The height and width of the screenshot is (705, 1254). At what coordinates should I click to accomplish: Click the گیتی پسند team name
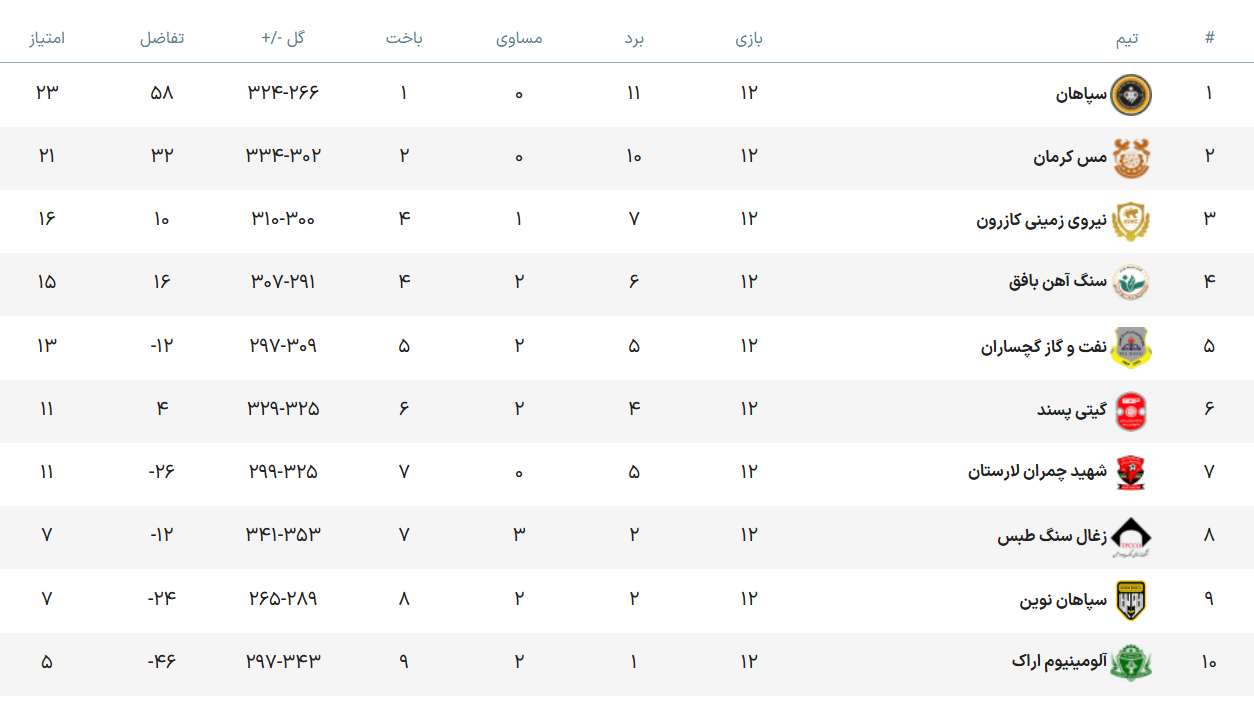(x=1072, y=410)
